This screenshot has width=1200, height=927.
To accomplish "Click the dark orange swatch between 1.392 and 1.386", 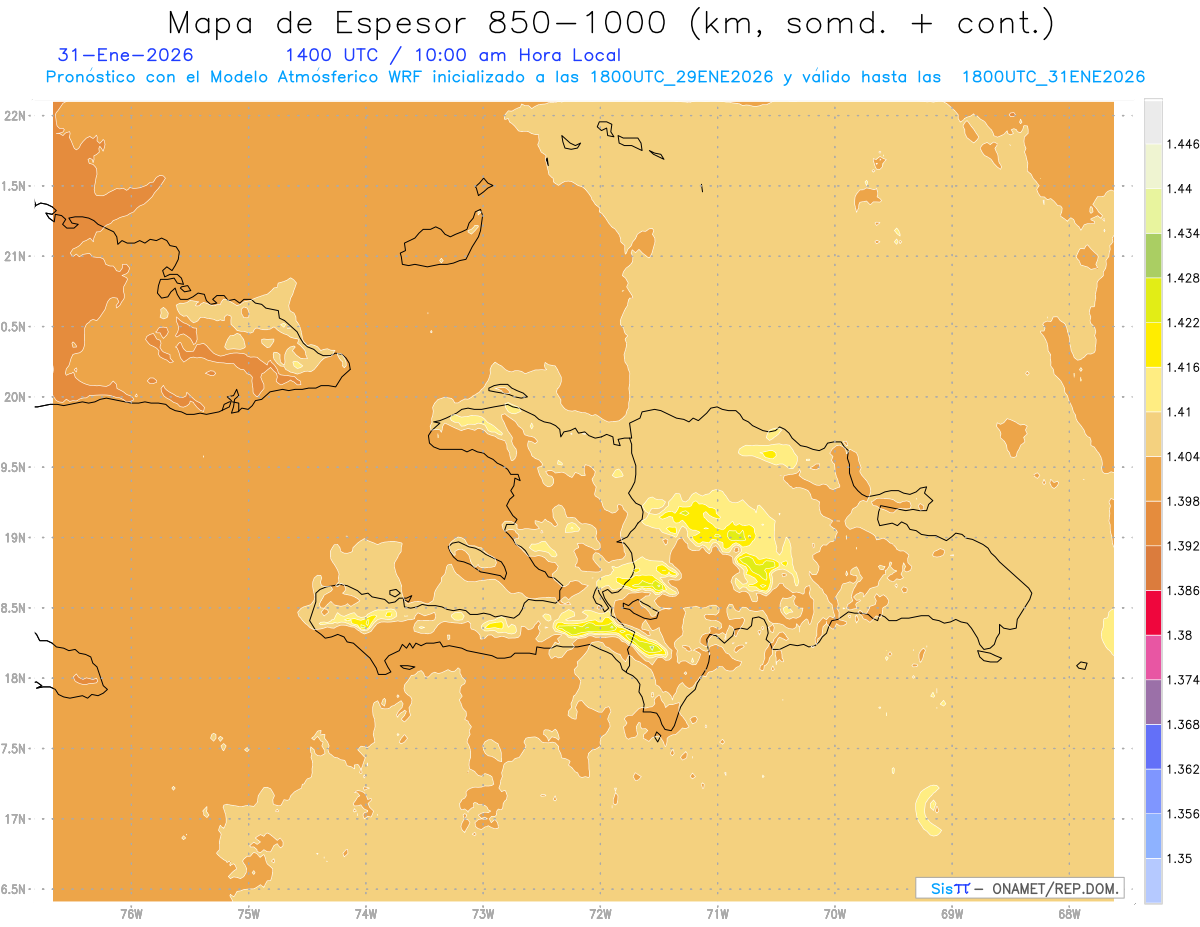I will click(1153, 568).
